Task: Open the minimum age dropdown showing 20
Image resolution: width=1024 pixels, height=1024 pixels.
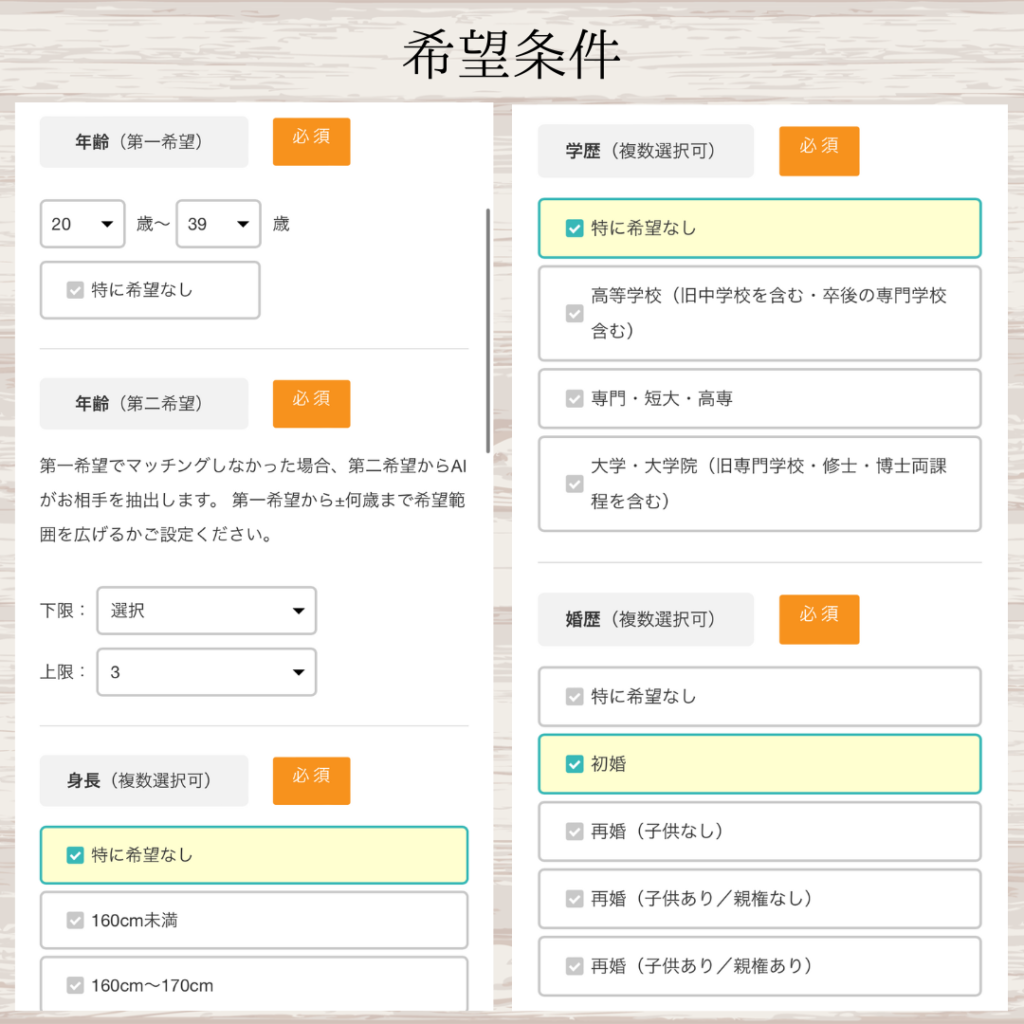Action: (82, 224)
